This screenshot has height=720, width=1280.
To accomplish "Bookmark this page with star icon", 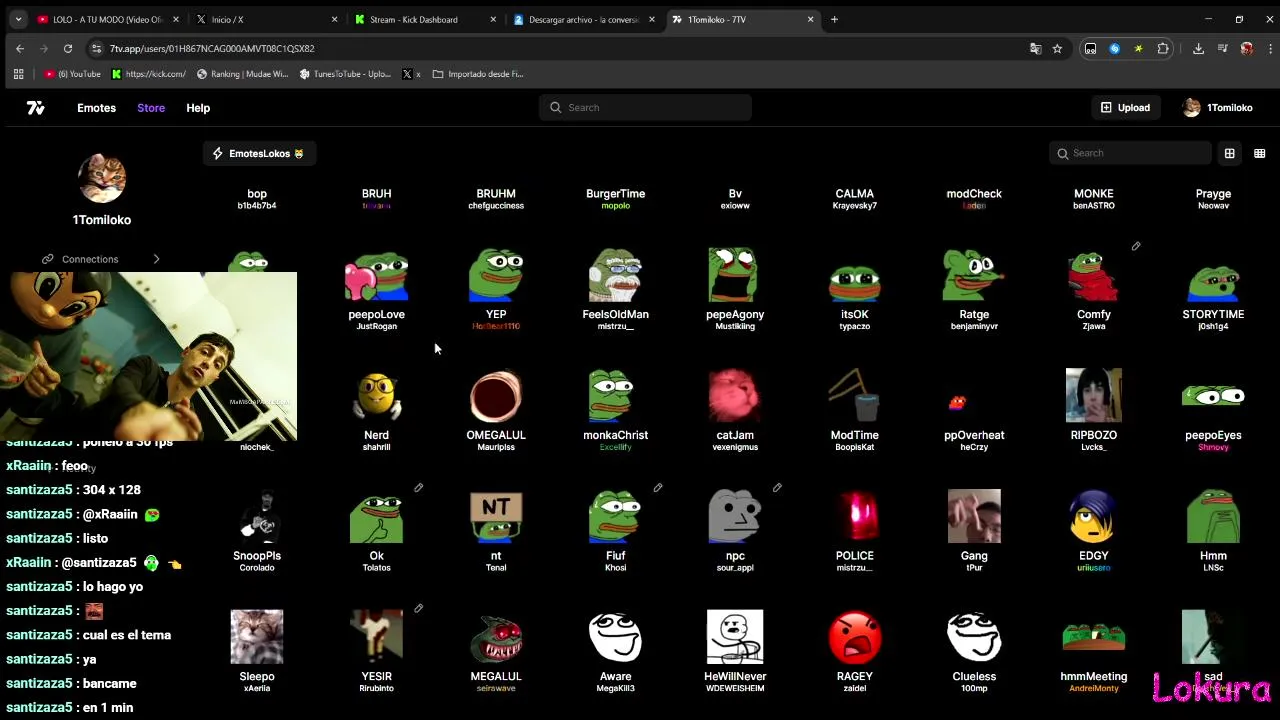I will click(1057, 48).
